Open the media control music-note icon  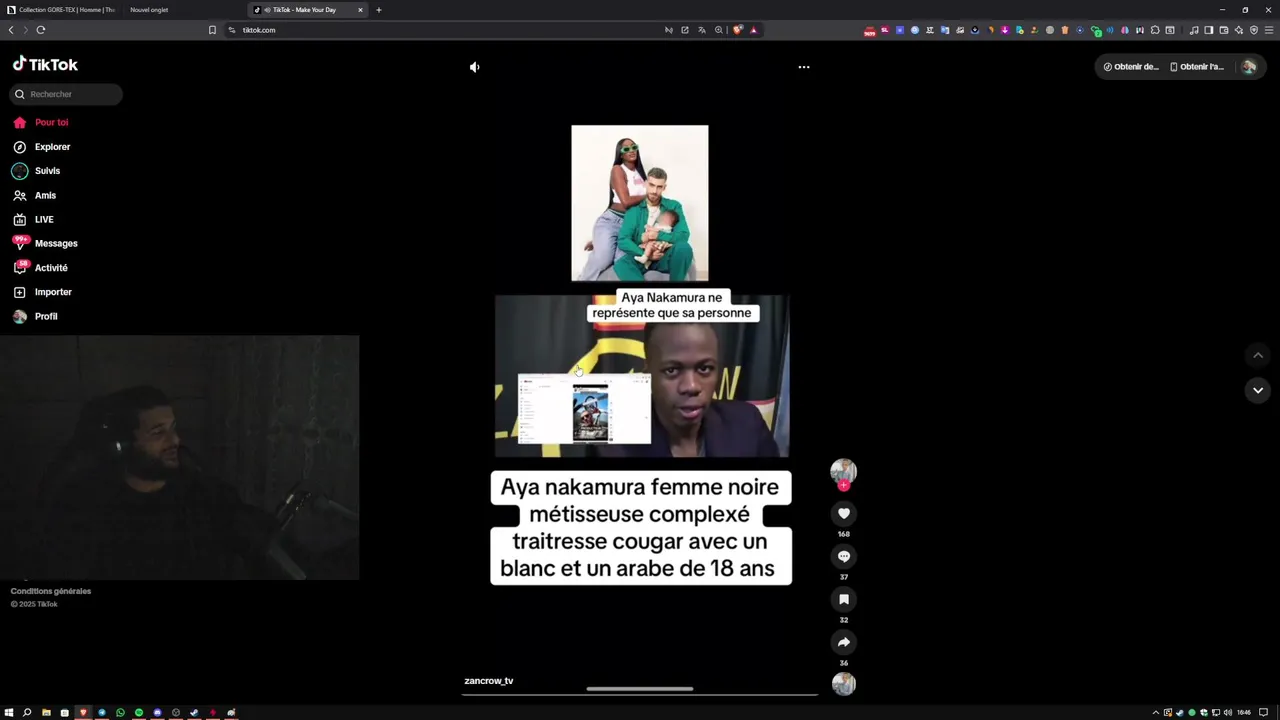1194,30
